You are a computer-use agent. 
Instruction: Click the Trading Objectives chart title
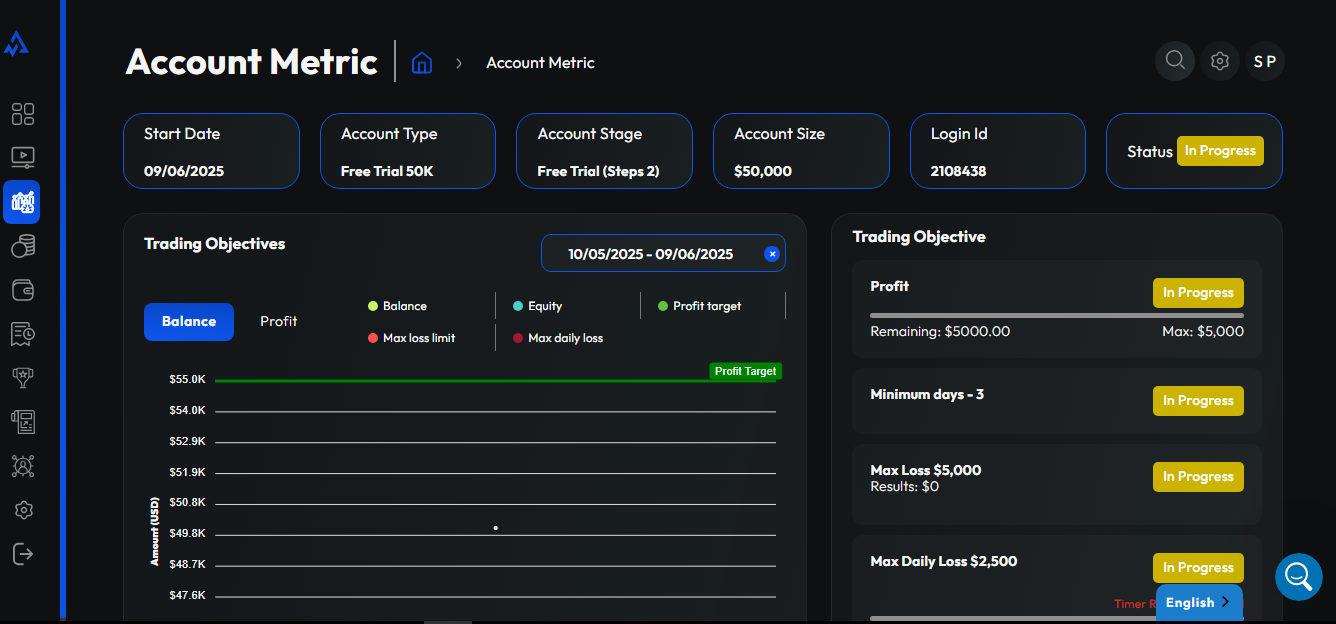[x=215, y=244]
